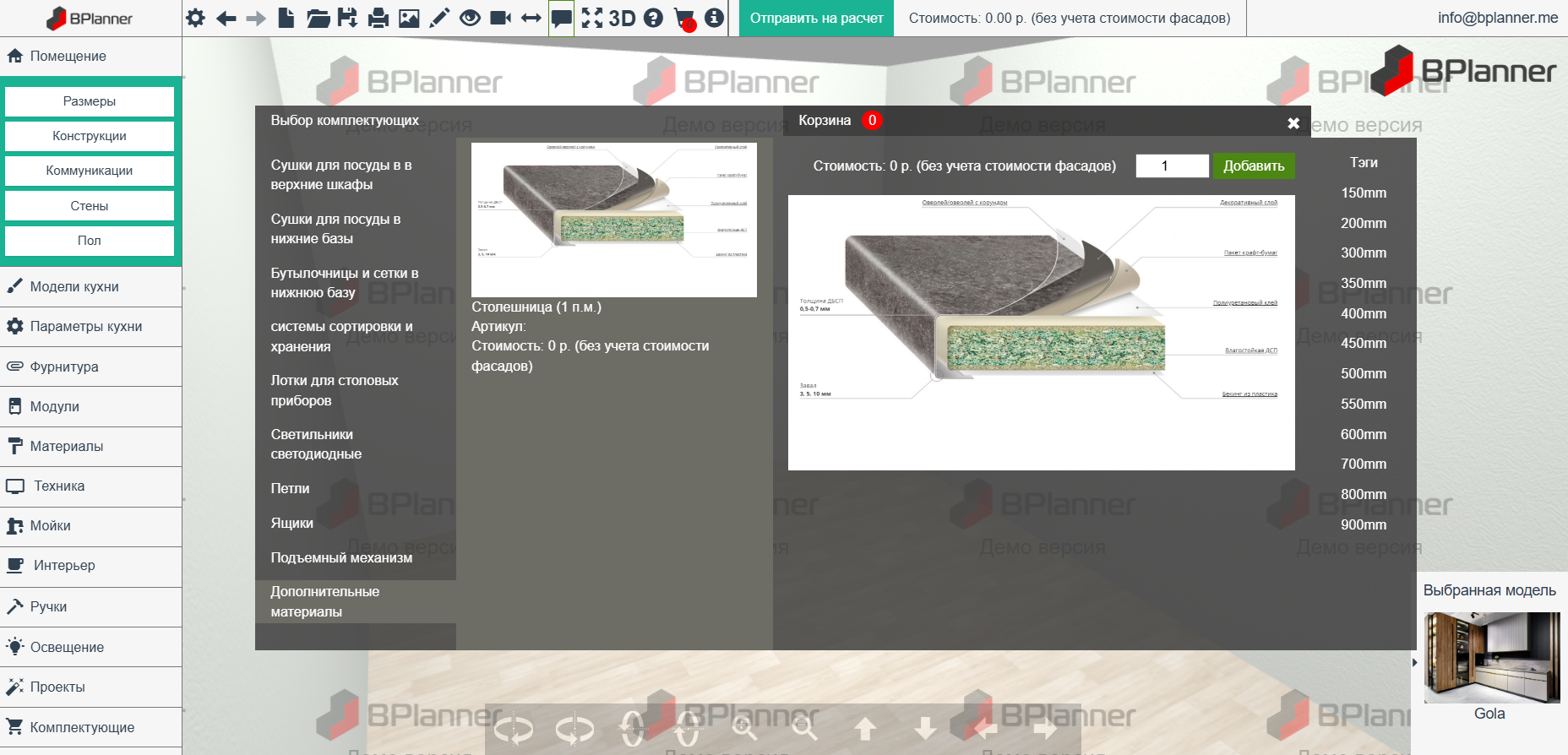This screenshot has height=755, width=1568.
Task: Open the info@bplanner.me email link
Action: [x=1498, y=18]
